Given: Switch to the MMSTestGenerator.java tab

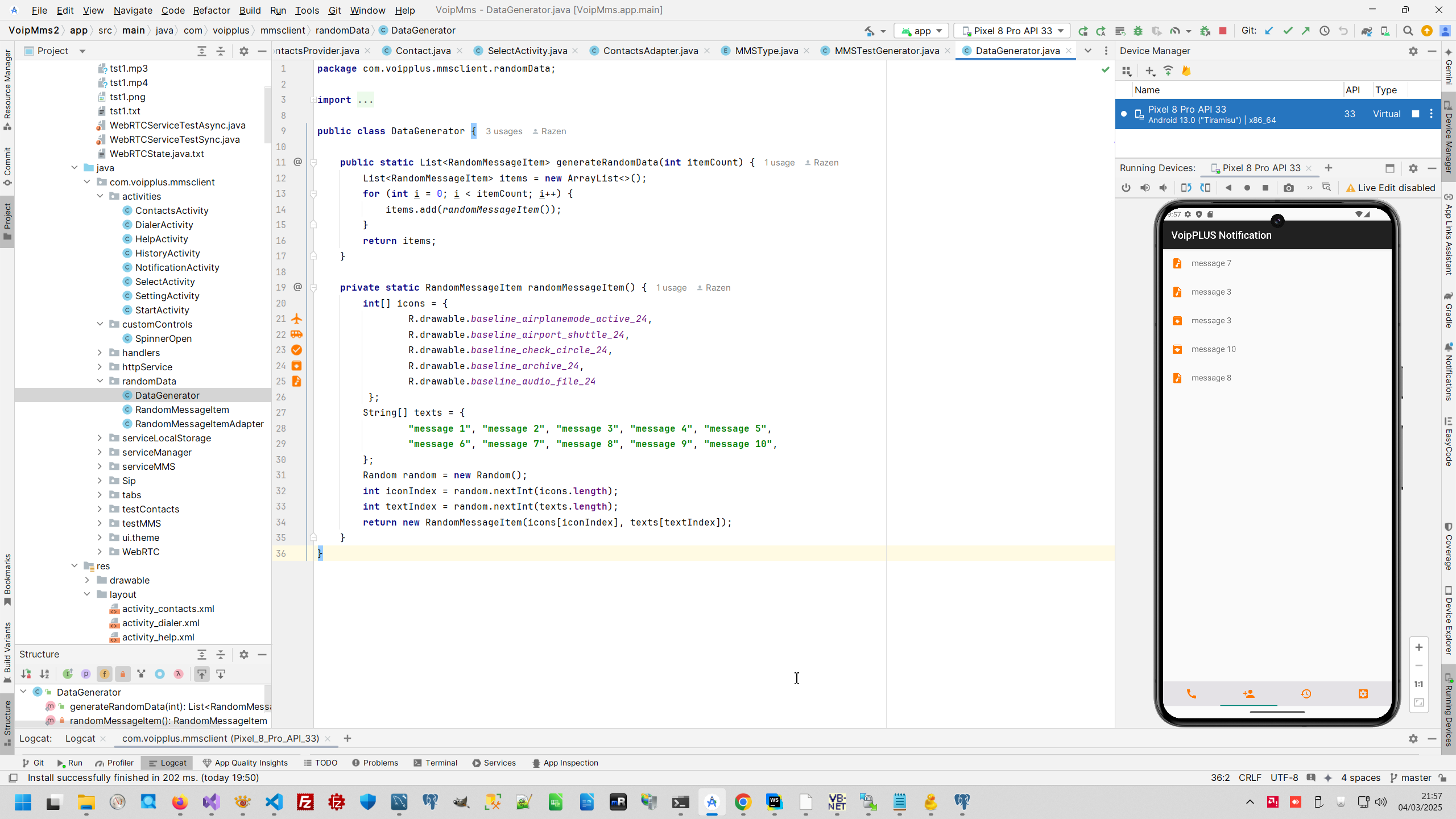Looking at the screenshot, I should tap(886, 51).
